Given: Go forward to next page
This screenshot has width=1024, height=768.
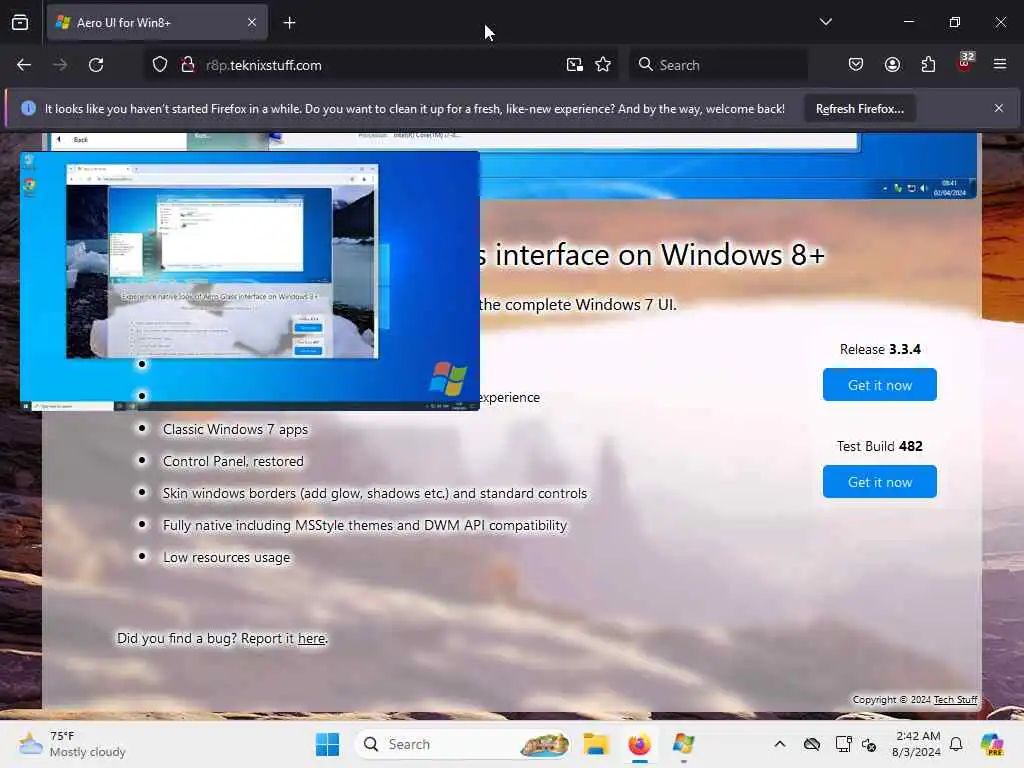Looking at the screenshot, I should 60,65.
